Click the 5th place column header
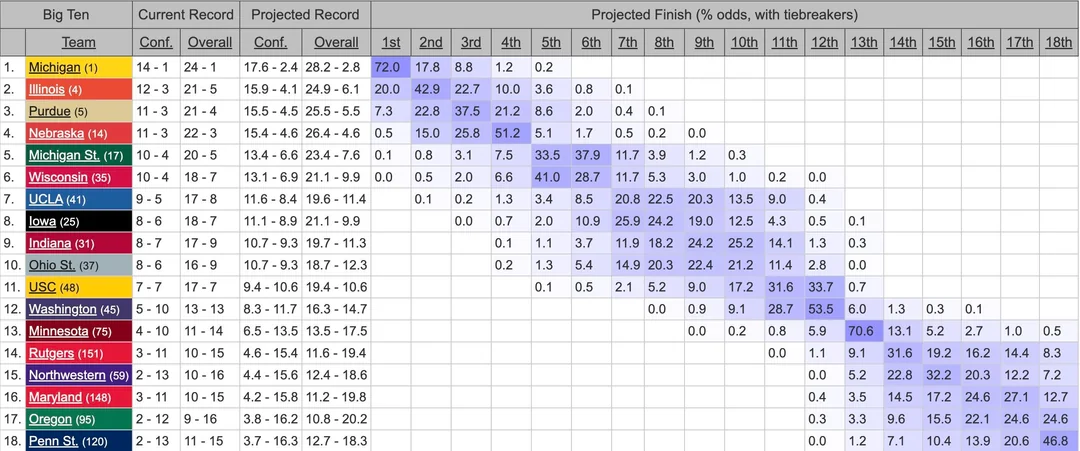 [551, 42]
